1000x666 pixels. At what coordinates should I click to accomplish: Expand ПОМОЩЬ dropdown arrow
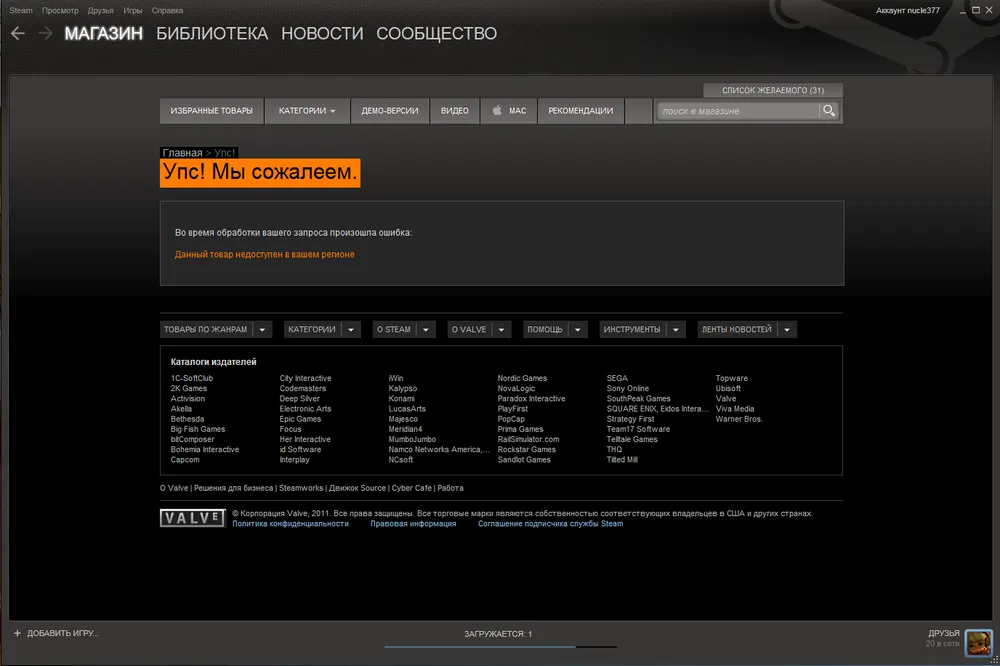click(577, 329)
